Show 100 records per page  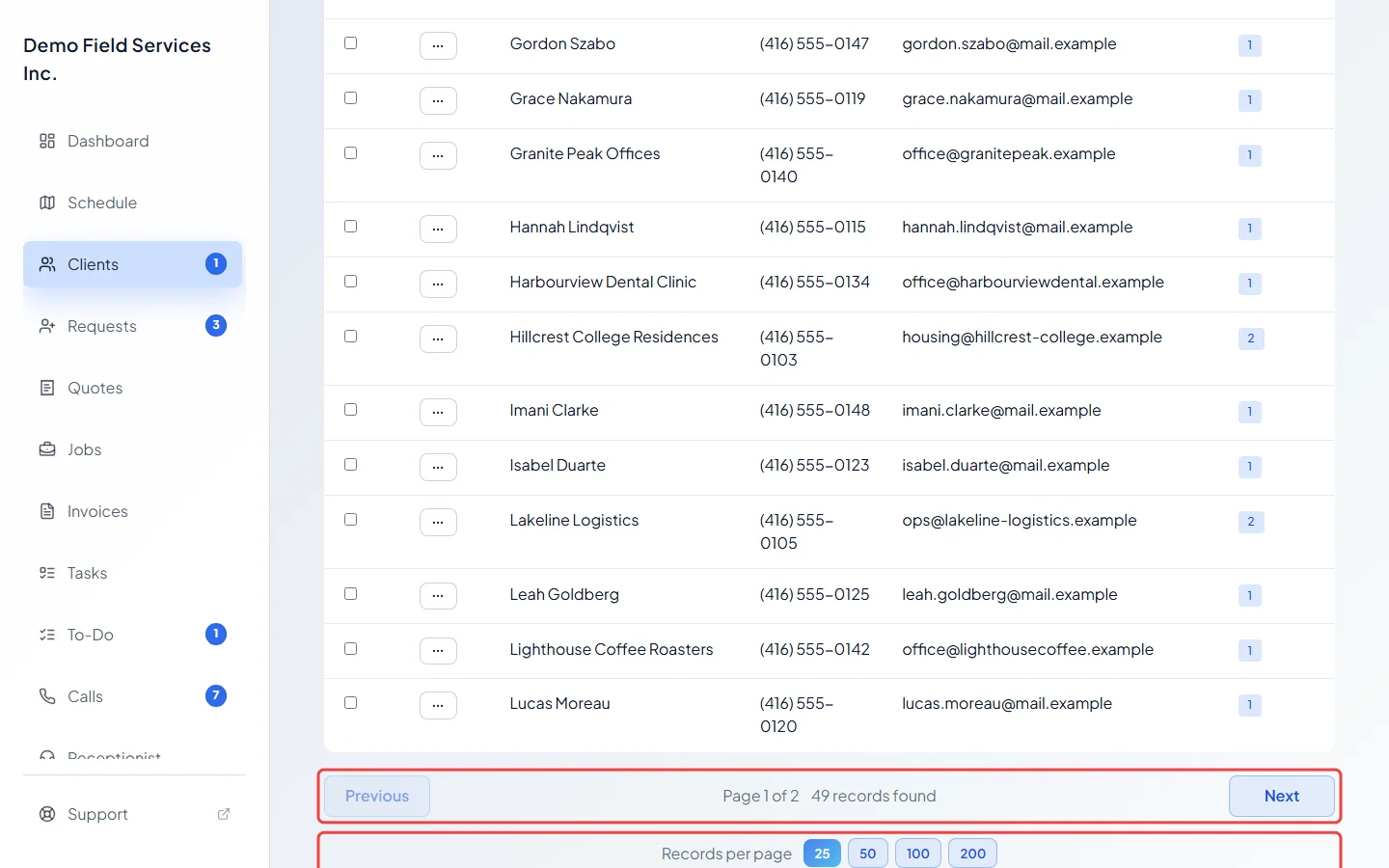pos(918,854)
